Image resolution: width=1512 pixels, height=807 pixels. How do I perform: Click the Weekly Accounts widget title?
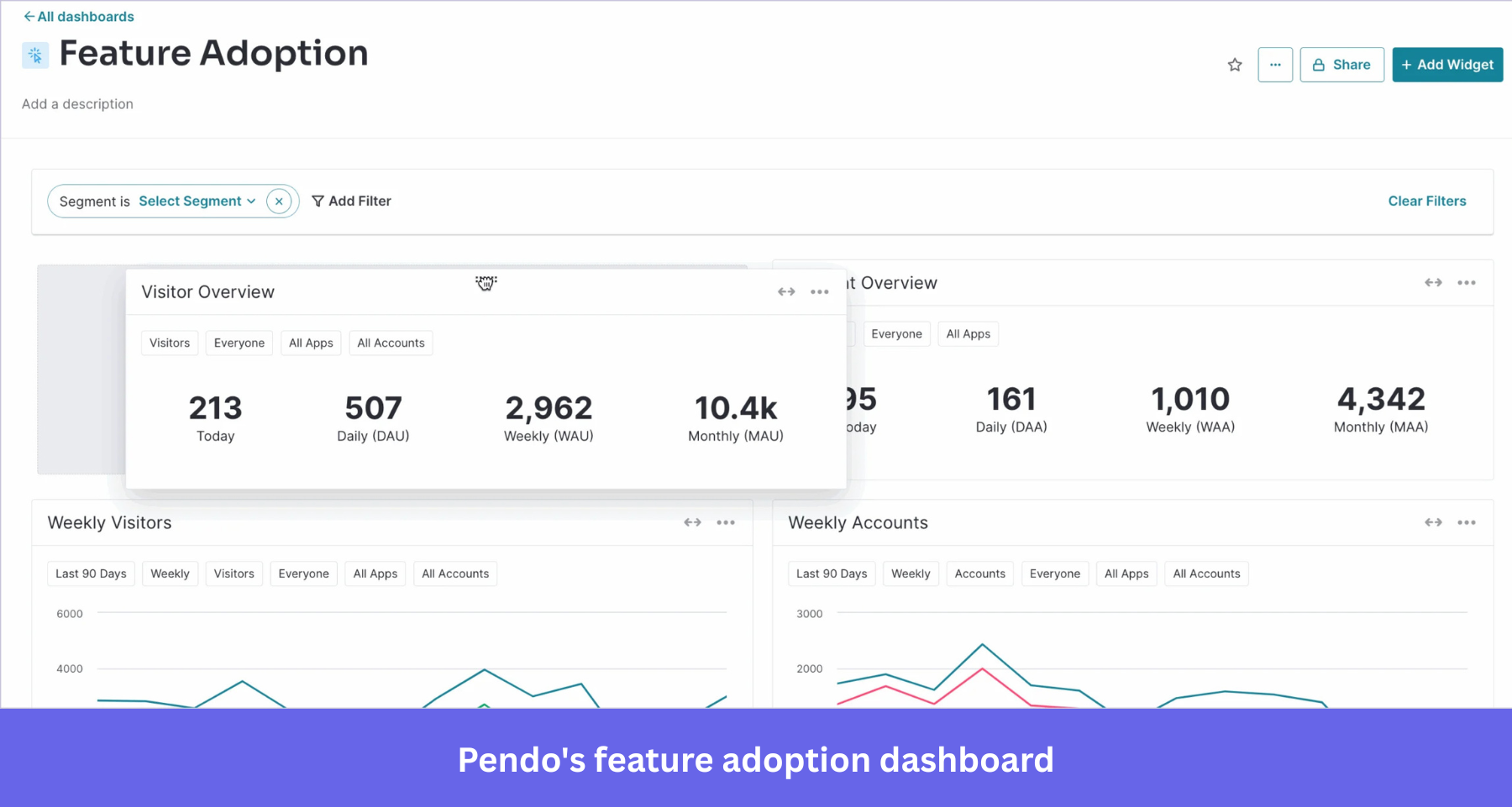click(858, 523)
